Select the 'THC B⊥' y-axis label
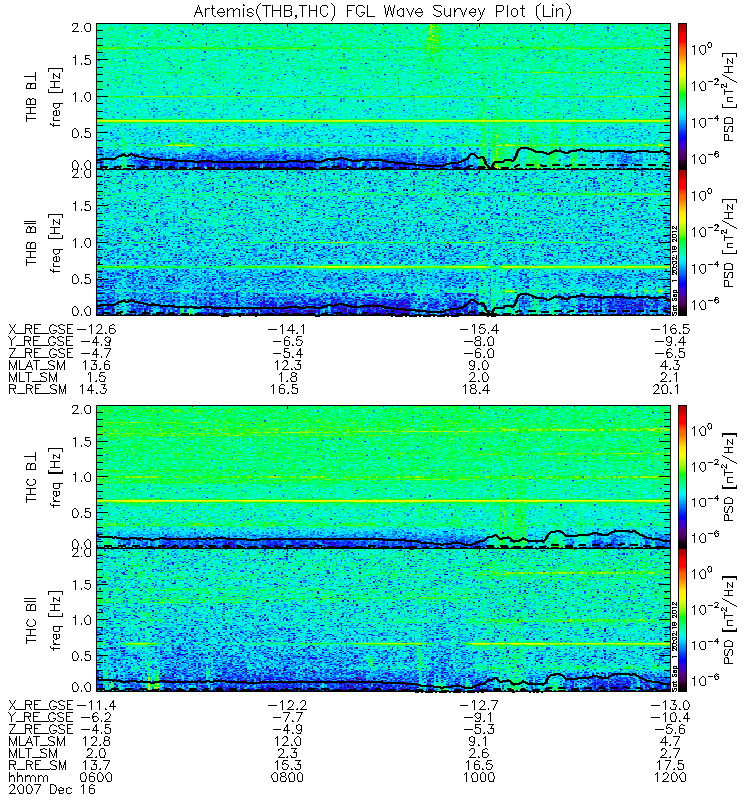 click(32, 480)
